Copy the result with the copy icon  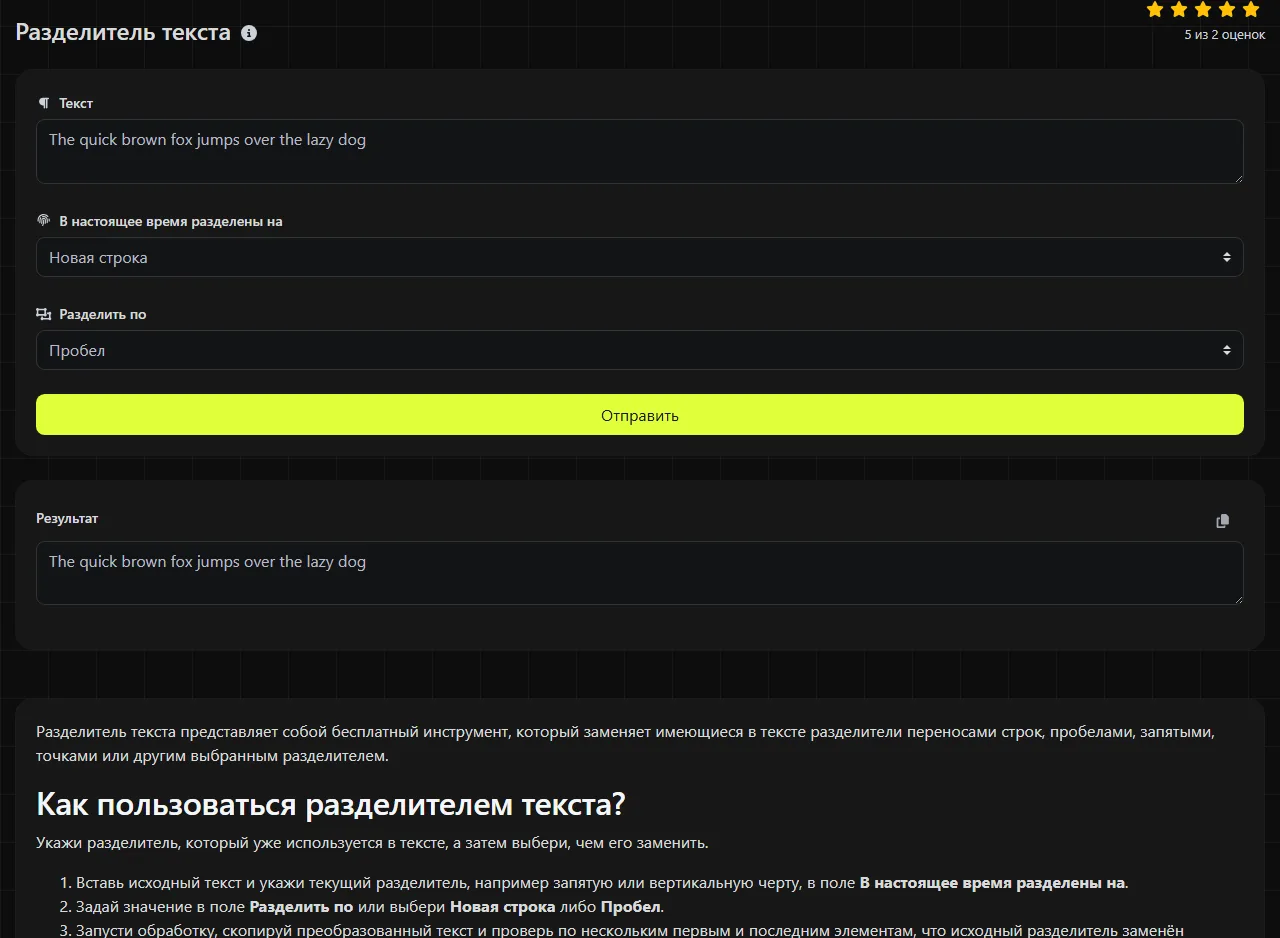(1222, 521)
